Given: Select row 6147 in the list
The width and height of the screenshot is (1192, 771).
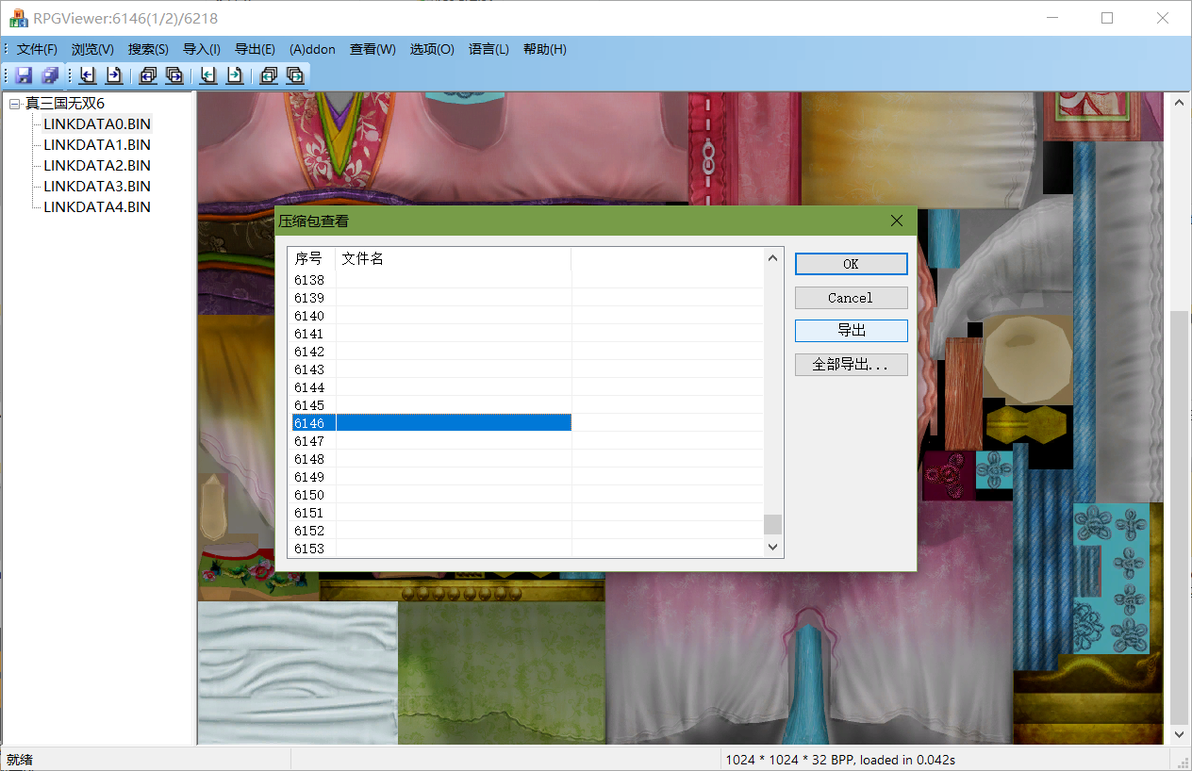Looking at the screenshot, I should click(x=528, y=441).
